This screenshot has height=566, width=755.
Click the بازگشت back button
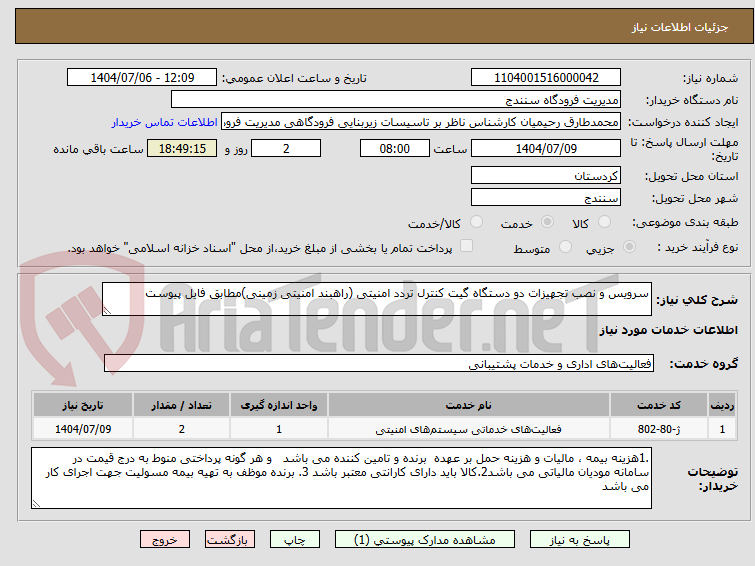(230, 540)
